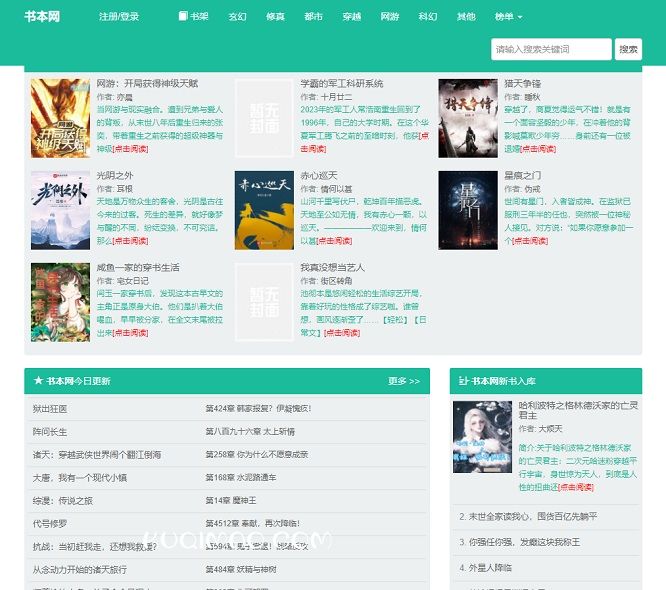The width and height of the screenshot is (666, 590).
Task: Open new book 4. 外星人降临
Action: click(485, 567)
